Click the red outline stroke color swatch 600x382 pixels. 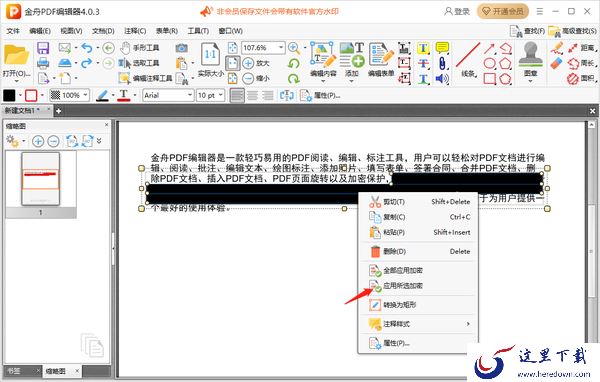point(31,95)
